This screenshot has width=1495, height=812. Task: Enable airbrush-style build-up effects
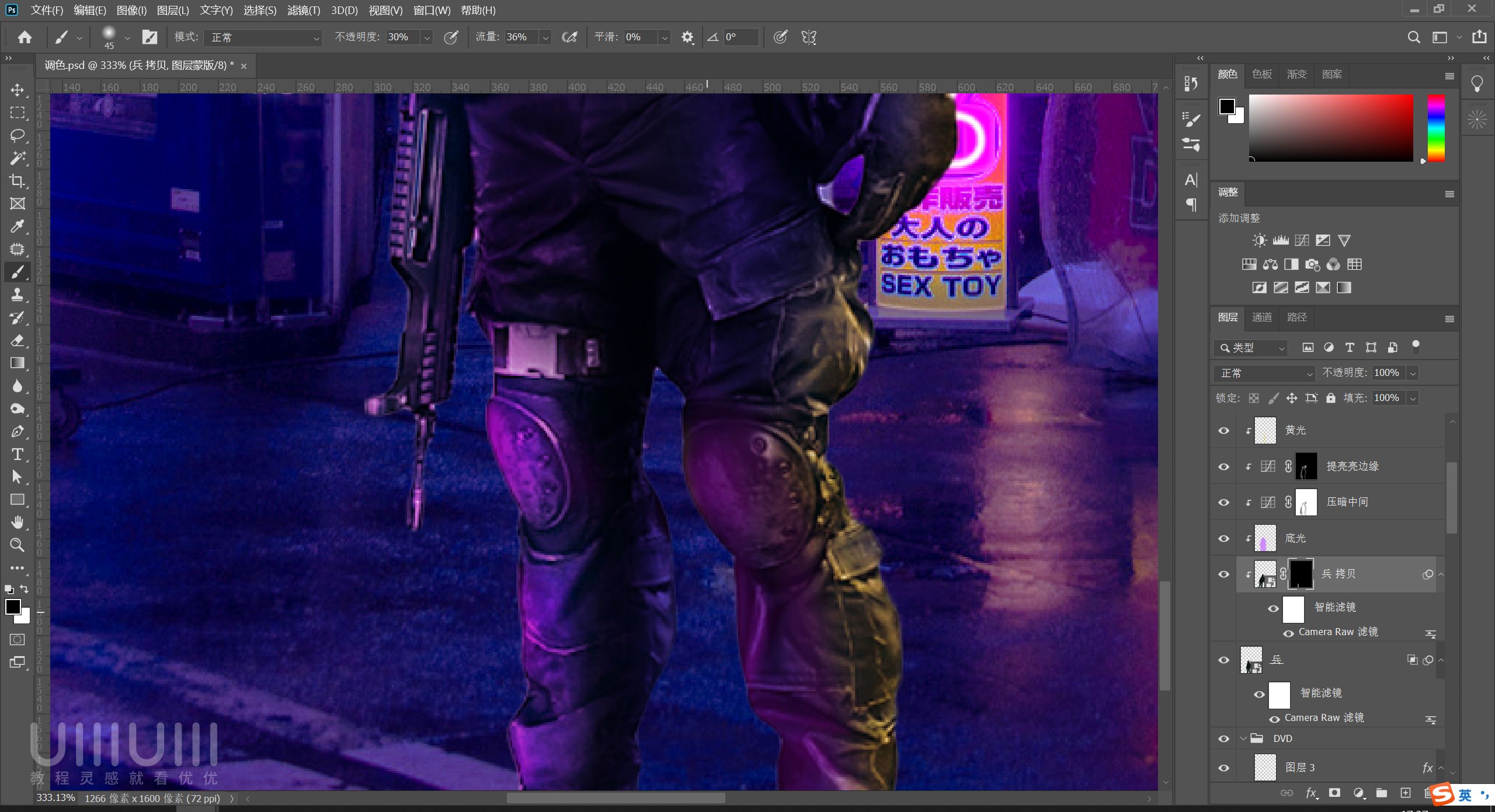tap(569, 37)
